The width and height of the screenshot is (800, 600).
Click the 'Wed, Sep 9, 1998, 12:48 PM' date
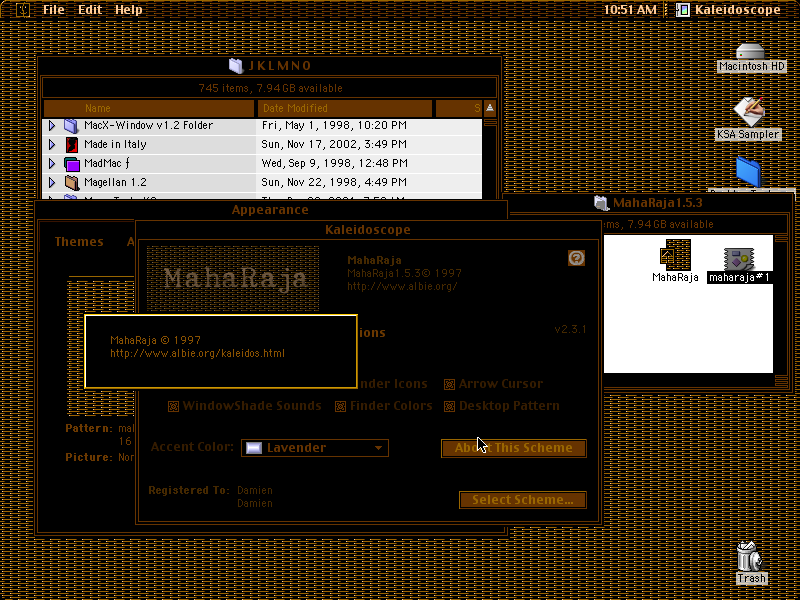[334, 163]
